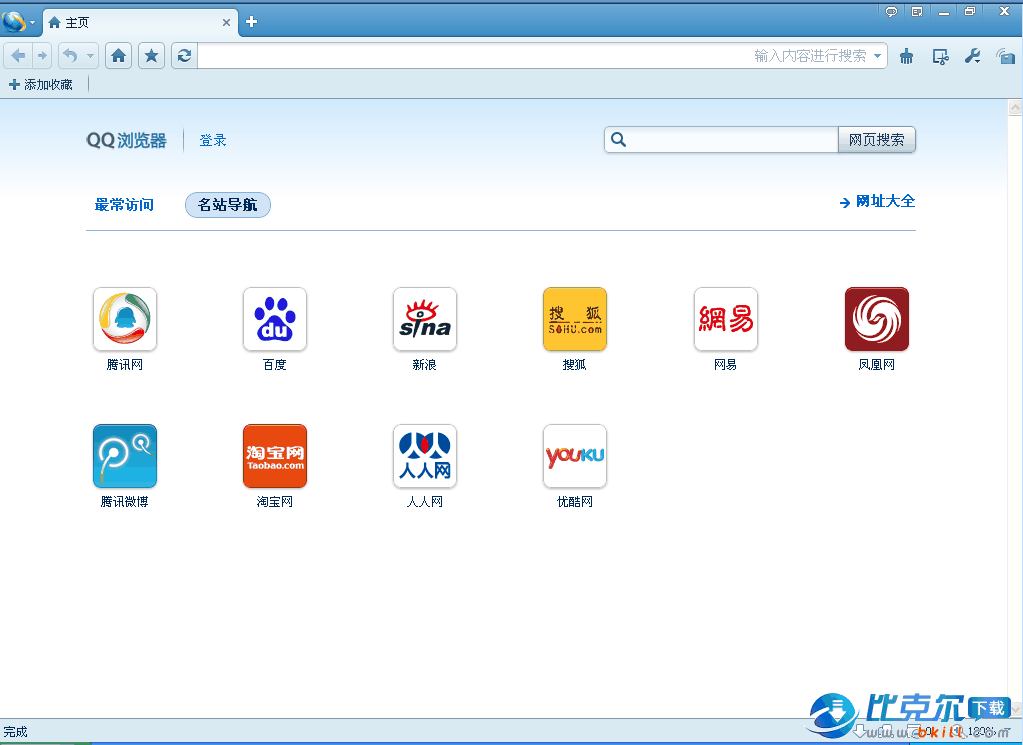Open the 腾讯微博 site icon
1023x745 pixels.
125,456
